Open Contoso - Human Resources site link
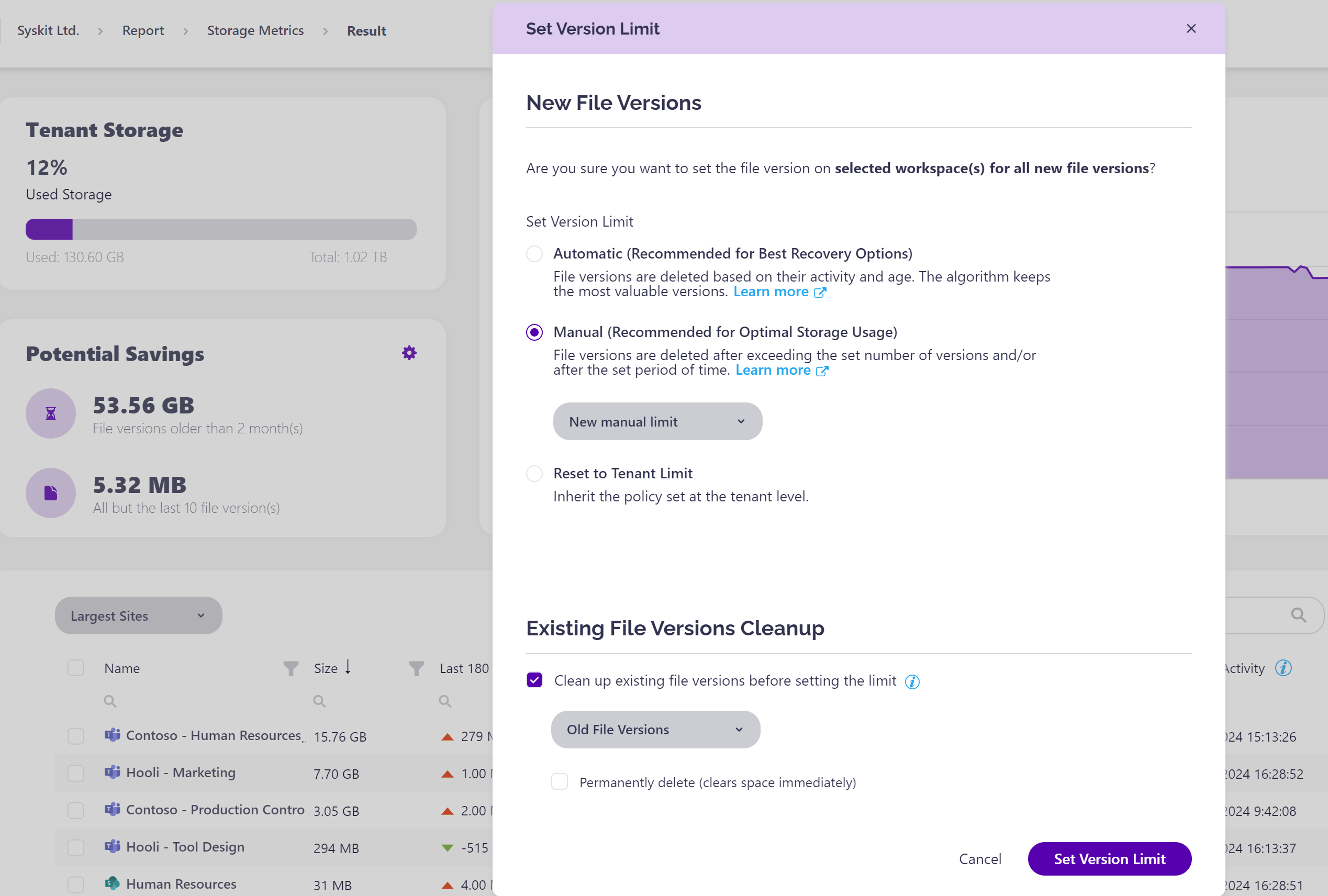 click(214, 735)
